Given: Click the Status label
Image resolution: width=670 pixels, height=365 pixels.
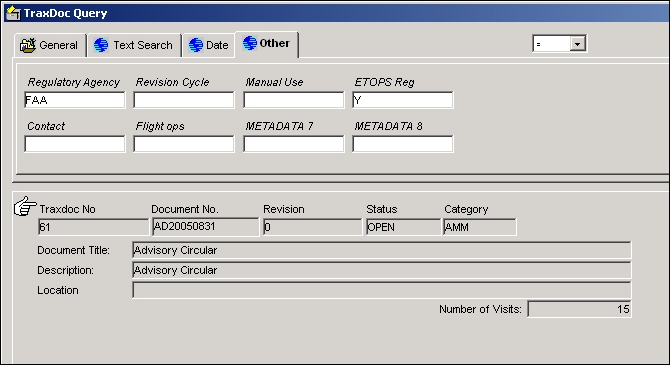Looking at the screenshot, I should coord(382,209).
